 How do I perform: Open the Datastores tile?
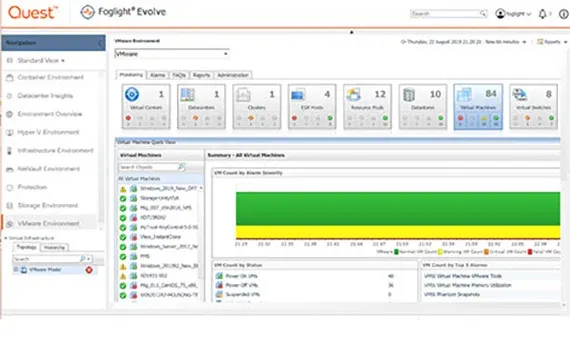[x=422, y=106]
